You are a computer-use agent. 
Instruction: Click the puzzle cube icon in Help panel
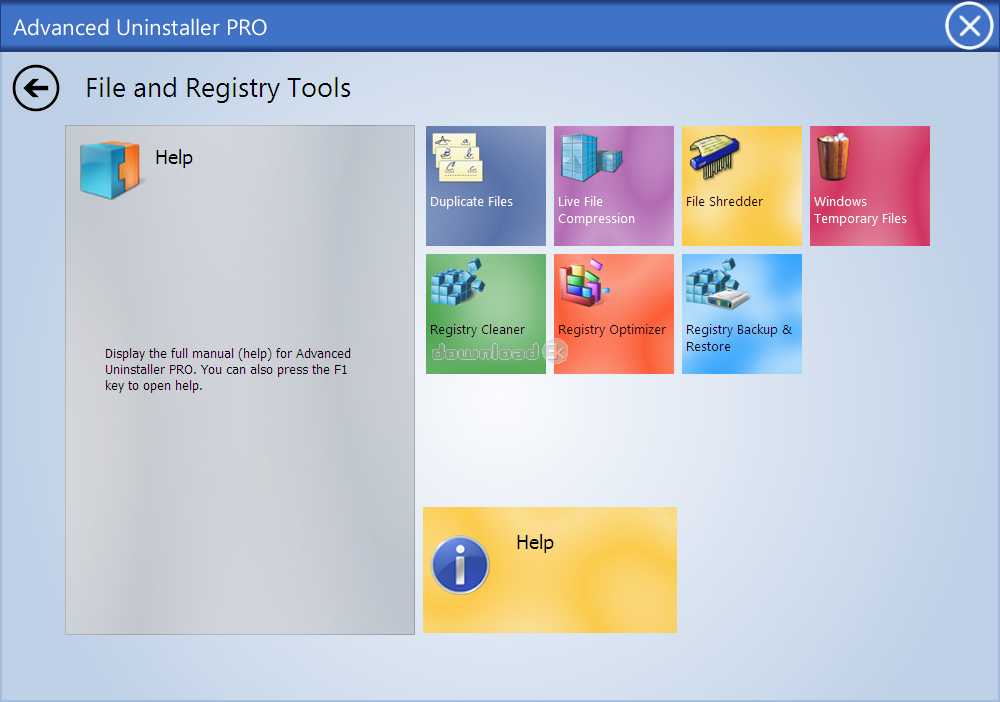click(110, 170)
